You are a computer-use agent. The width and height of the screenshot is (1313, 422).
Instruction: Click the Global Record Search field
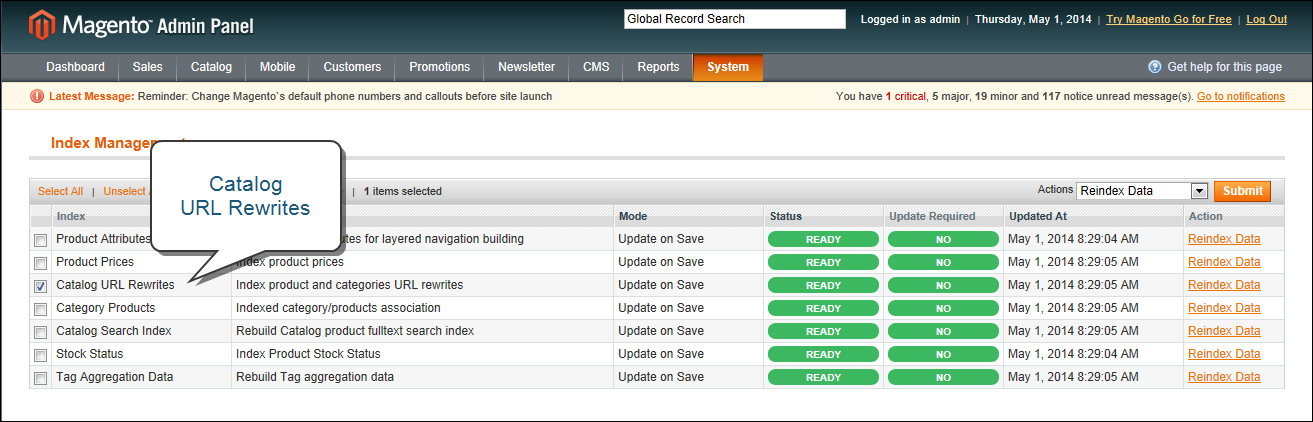pos(735,19)
